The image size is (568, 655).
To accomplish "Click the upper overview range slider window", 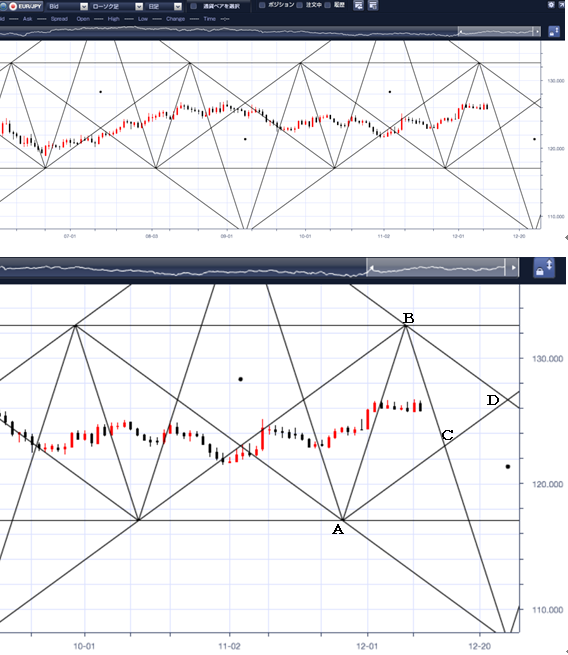I will [495, 32].
